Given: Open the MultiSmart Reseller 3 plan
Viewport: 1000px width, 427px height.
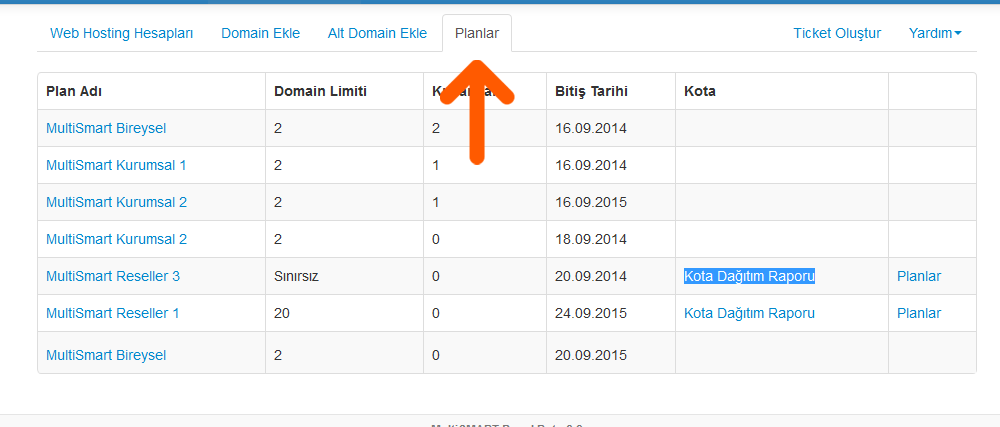Looking at the screenshot, I should [x=113, y=276].
